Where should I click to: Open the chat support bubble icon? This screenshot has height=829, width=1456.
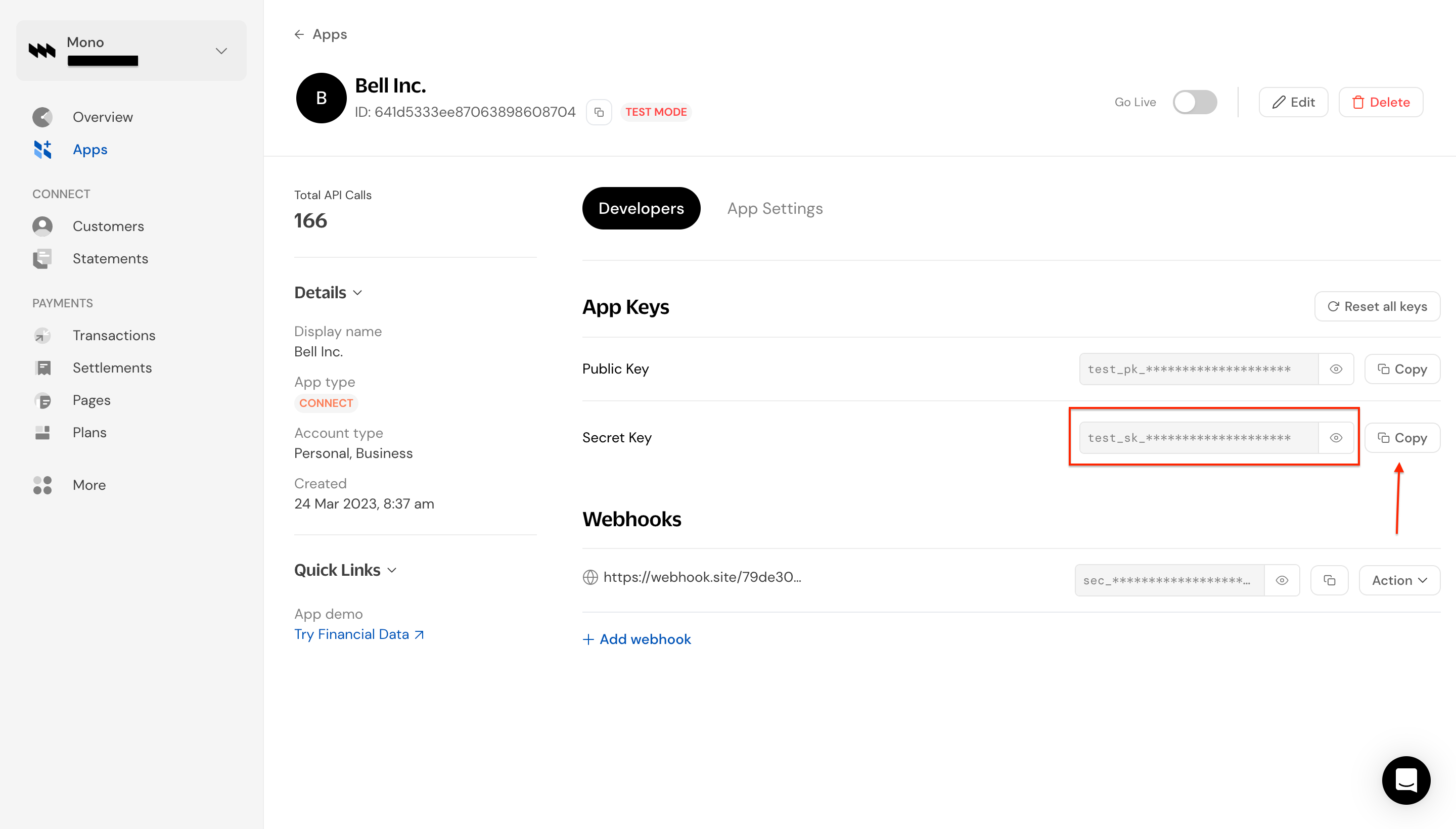coord(1405,780)
